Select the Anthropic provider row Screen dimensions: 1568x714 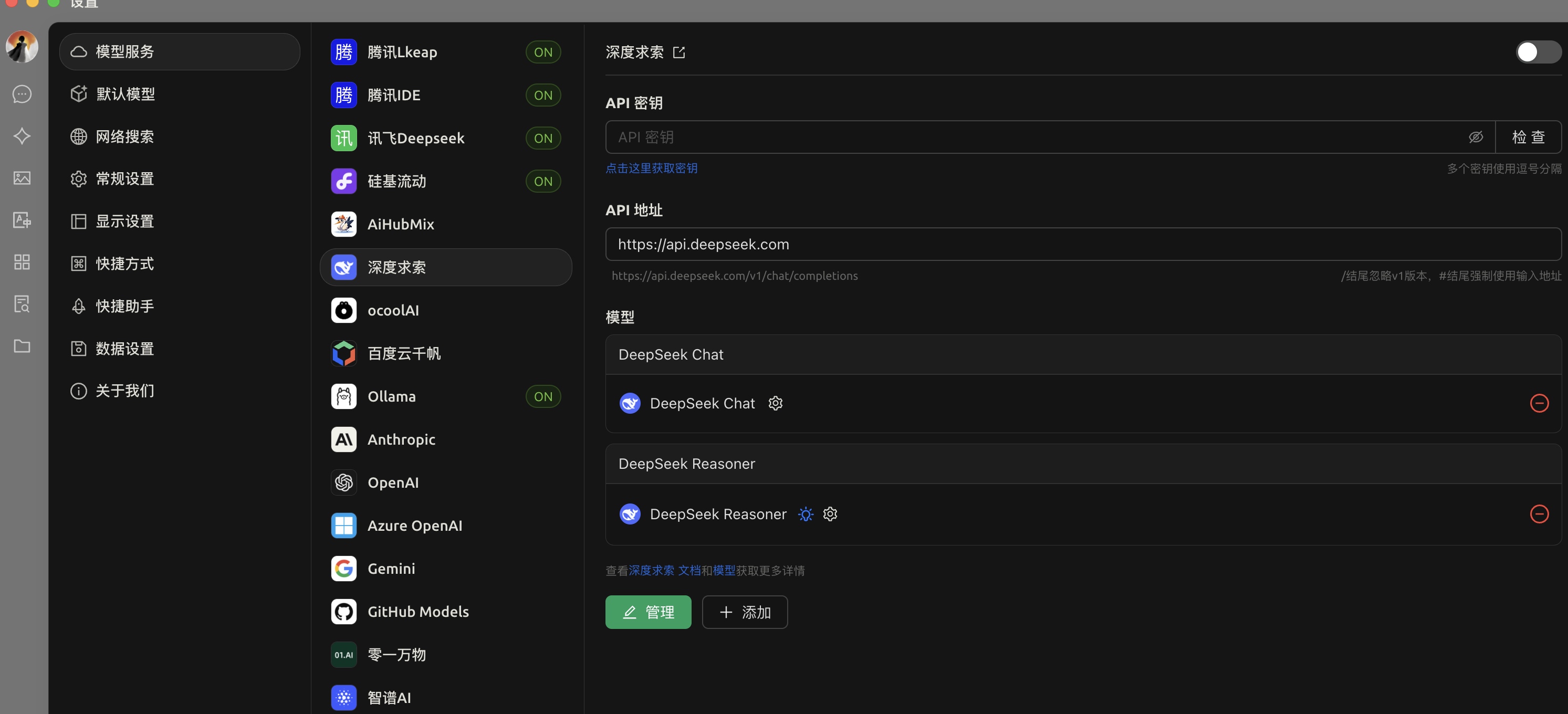(446, 439)
